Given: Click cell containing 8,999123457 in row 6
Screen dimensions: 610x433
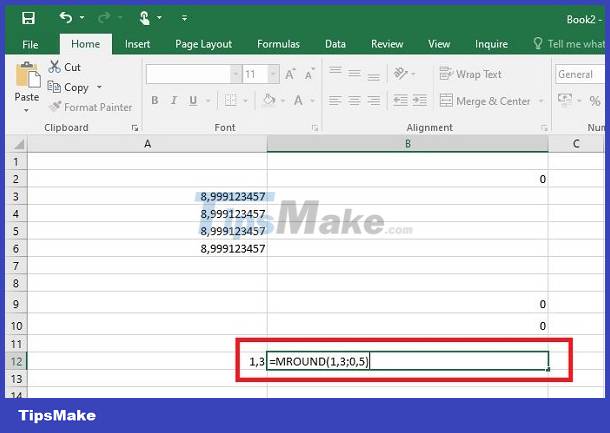Looking at the screenshot, I should coord(147,248).
